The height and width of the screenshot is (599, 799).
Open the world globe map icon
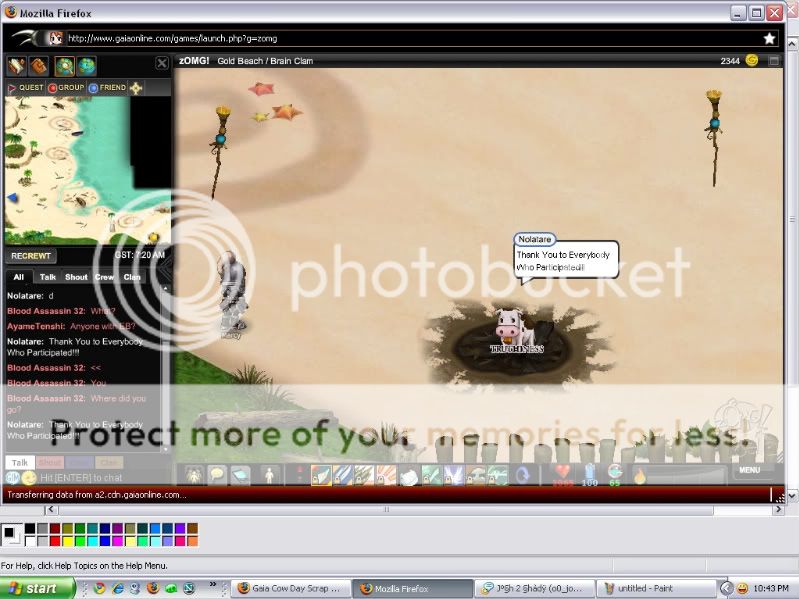point(87,66)
